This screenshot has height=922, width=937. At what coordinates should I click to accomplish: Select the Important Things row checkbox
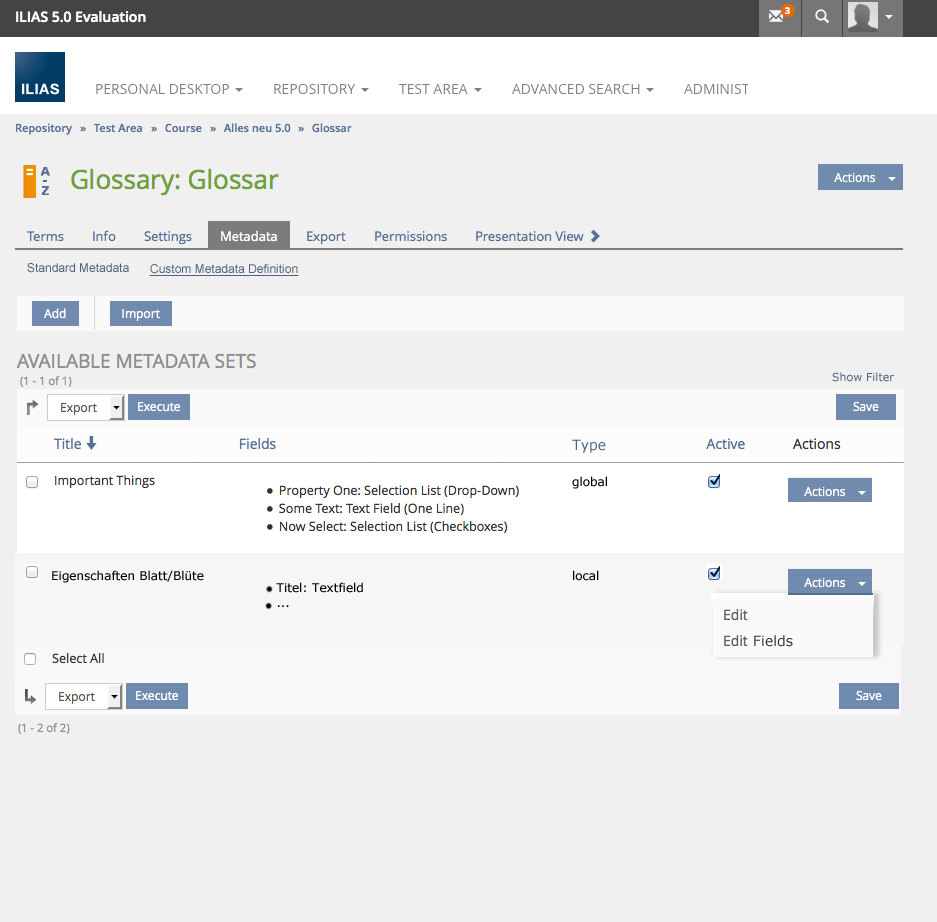pyautogui.click(x=32, y=482)
